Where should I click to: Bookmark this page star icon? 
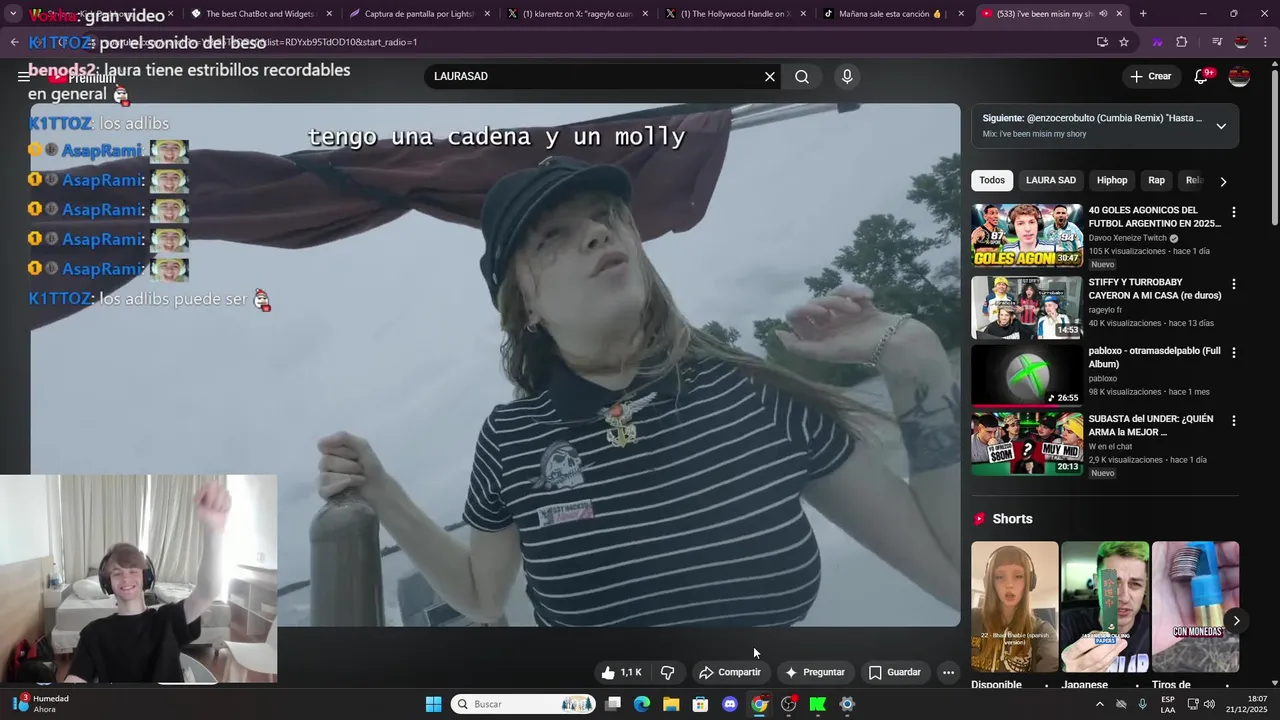click(1124, 42)
